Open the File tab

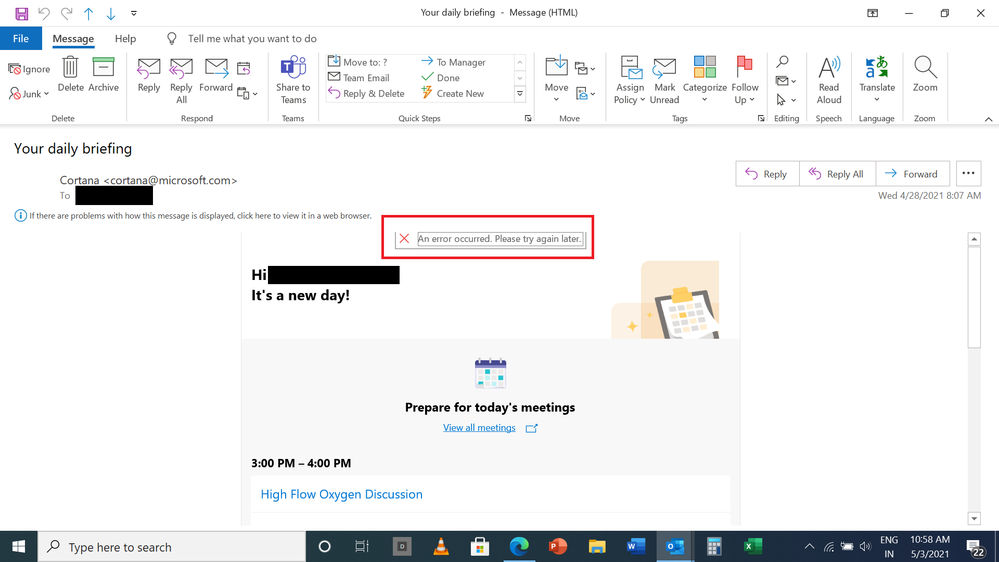[21, 38]
